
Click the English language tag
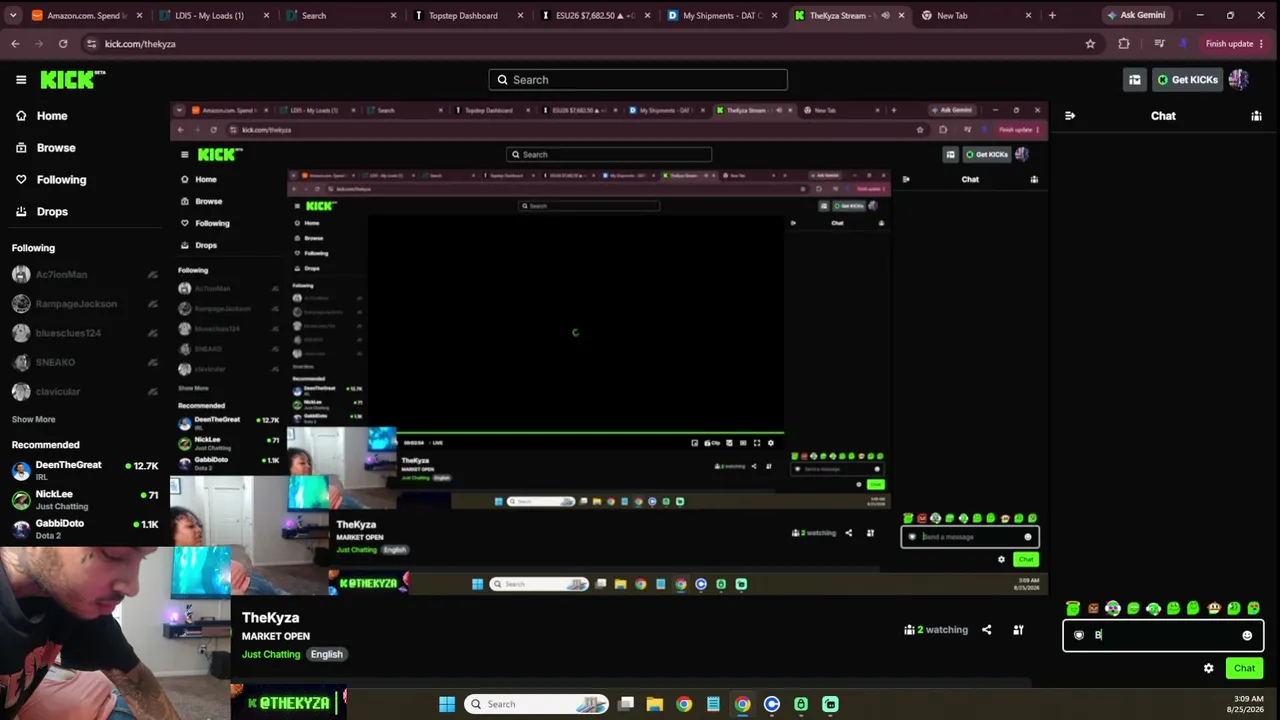[326, 654]
